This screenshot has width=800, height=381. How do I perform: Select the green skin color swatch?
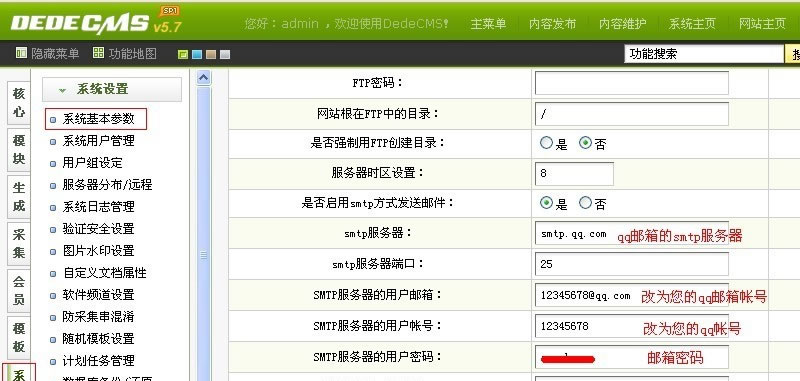pyautogui.click(x=183, y=55)
